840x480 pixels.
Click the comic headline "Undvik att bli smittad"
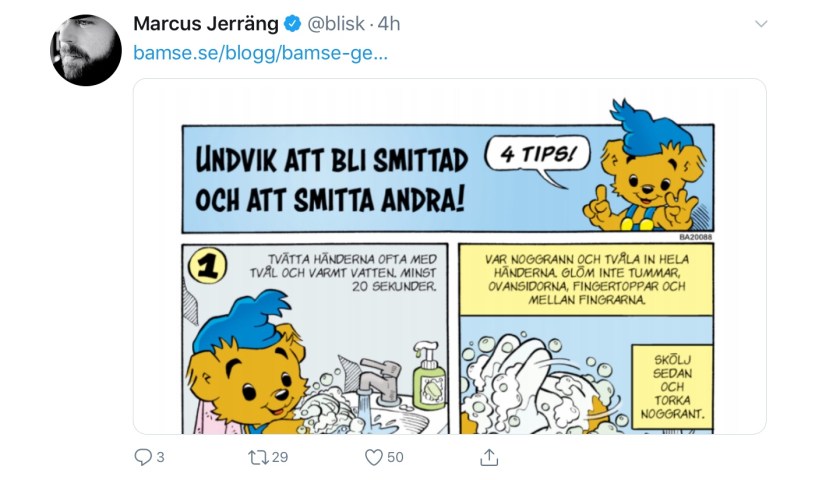(x=332, y=160)
